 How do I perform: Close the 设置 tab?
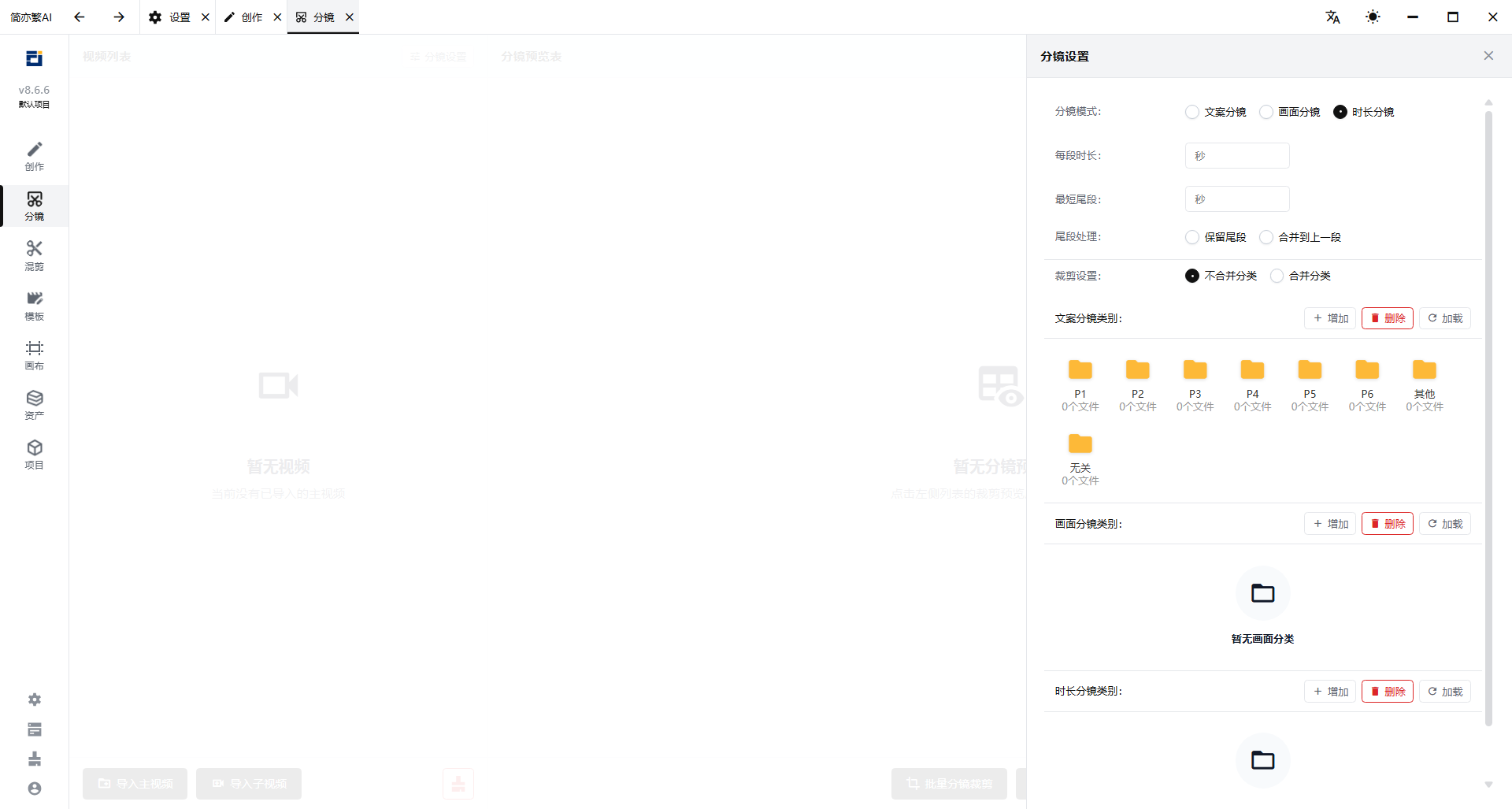(206, 17)
